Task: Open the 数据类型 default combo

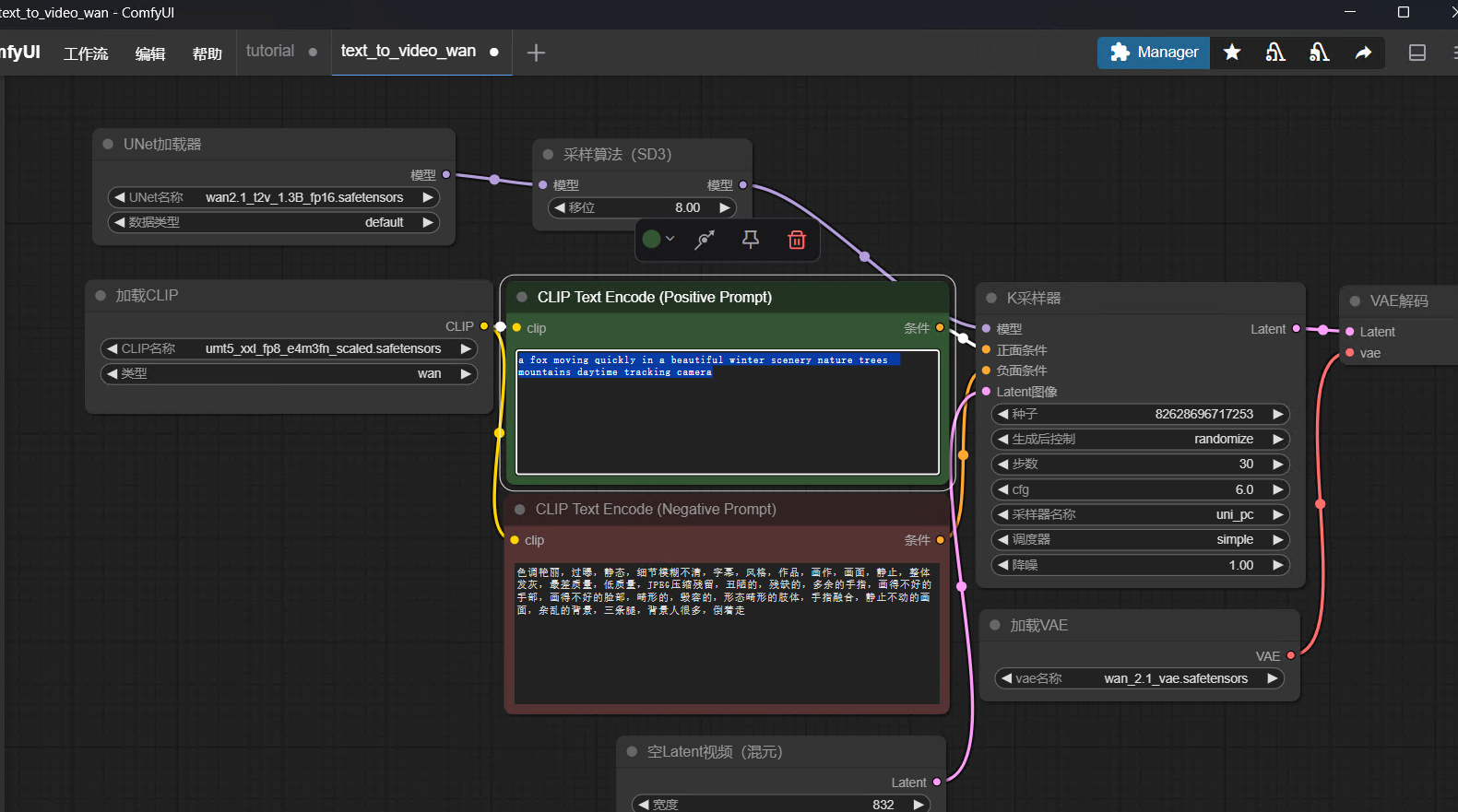Action: pyautogui.click(x=274, y=222)
